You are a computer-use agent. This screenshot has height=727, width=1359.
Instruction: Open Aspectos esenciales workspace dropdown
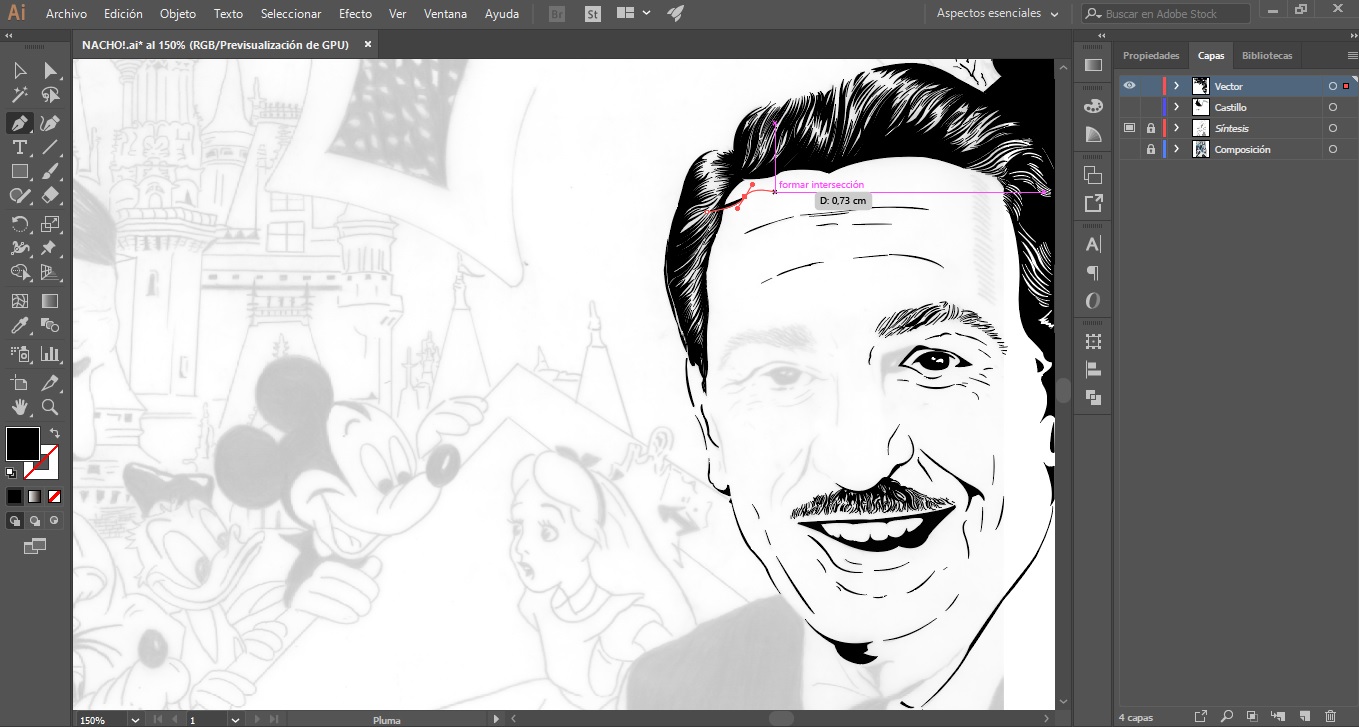click(x=996, y=14)
